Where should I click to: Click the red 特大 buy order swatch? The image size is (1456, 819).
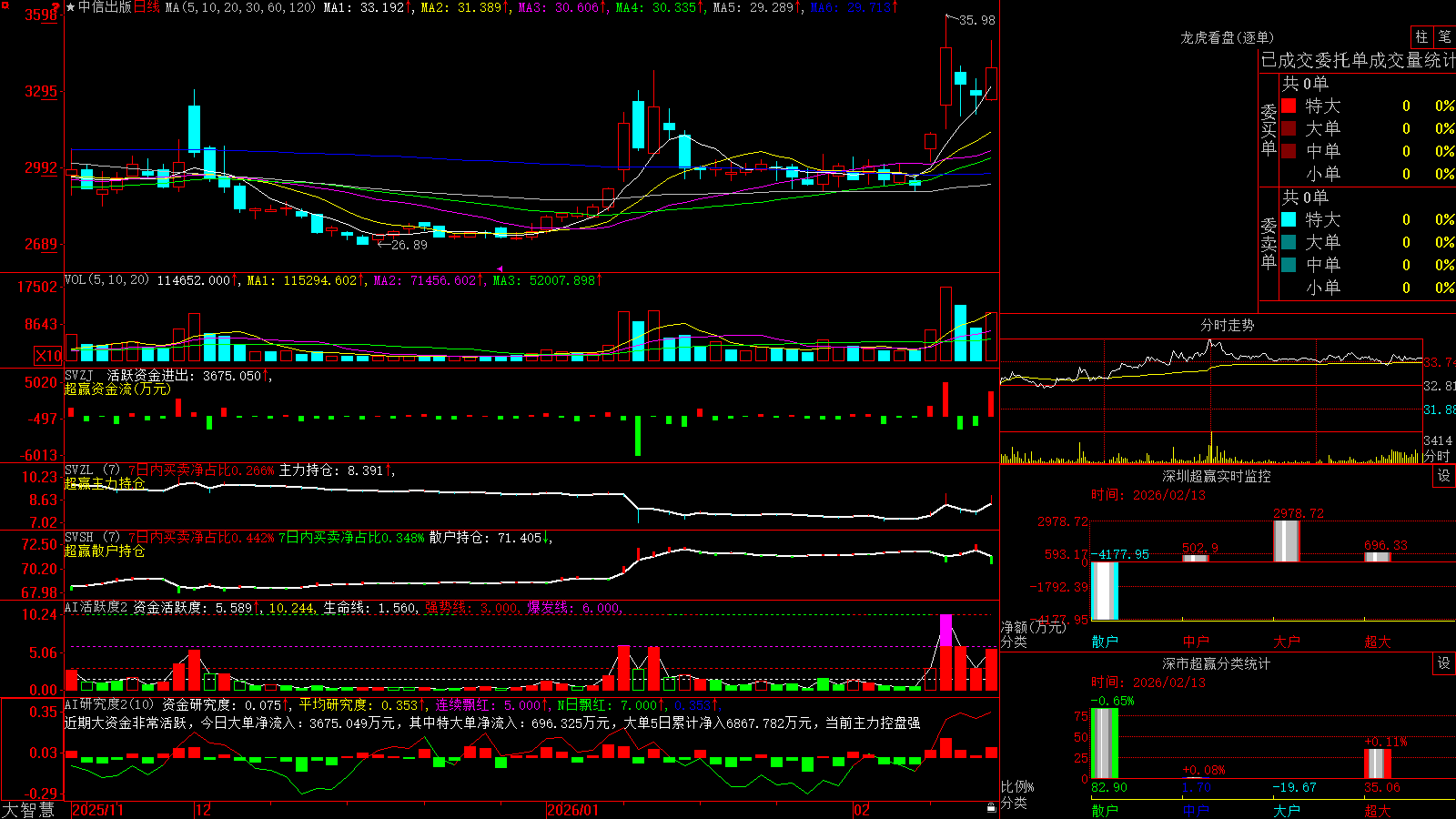point(1289,106)
